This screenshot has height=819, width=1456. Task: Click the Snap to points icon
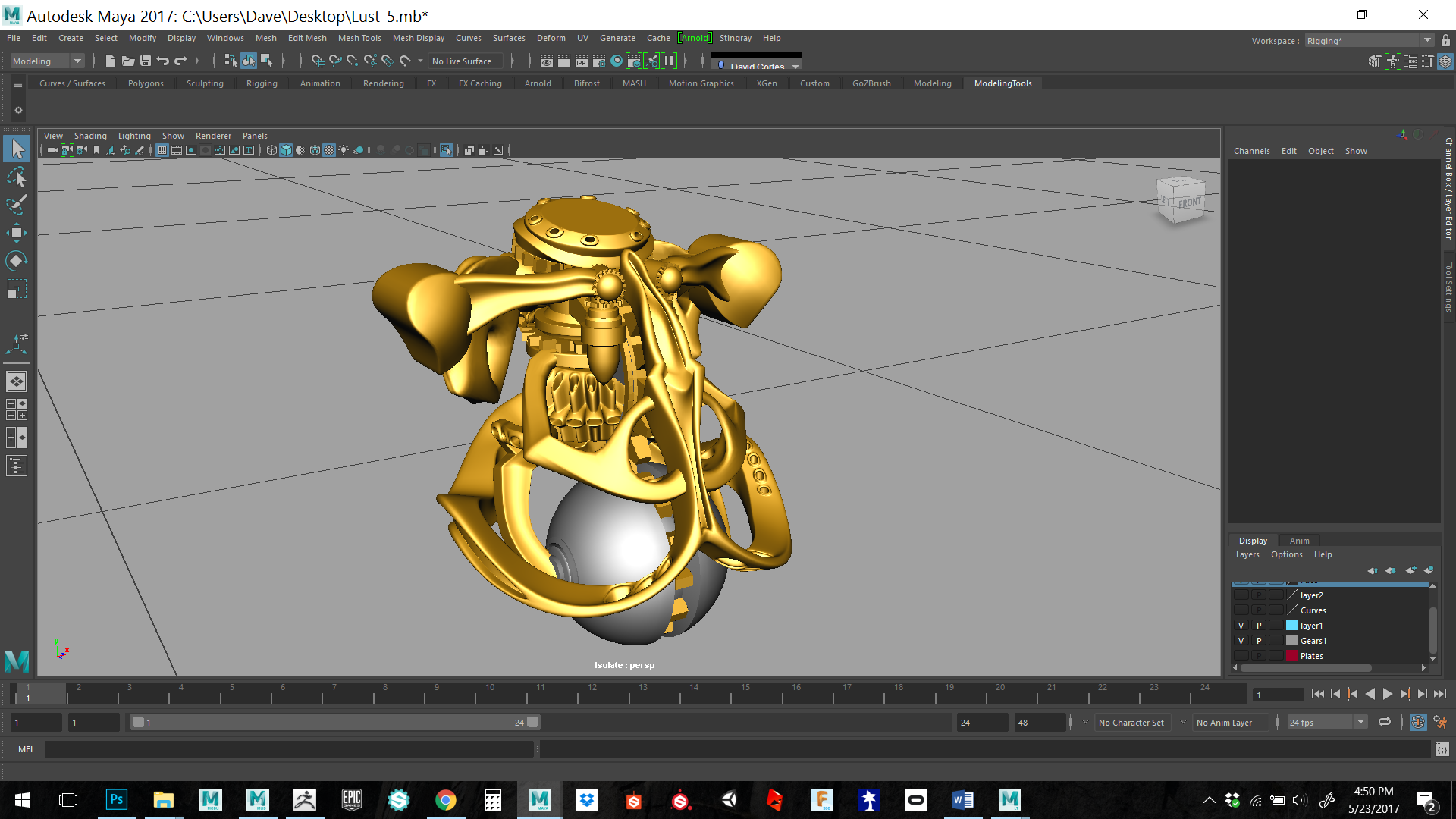353,61
